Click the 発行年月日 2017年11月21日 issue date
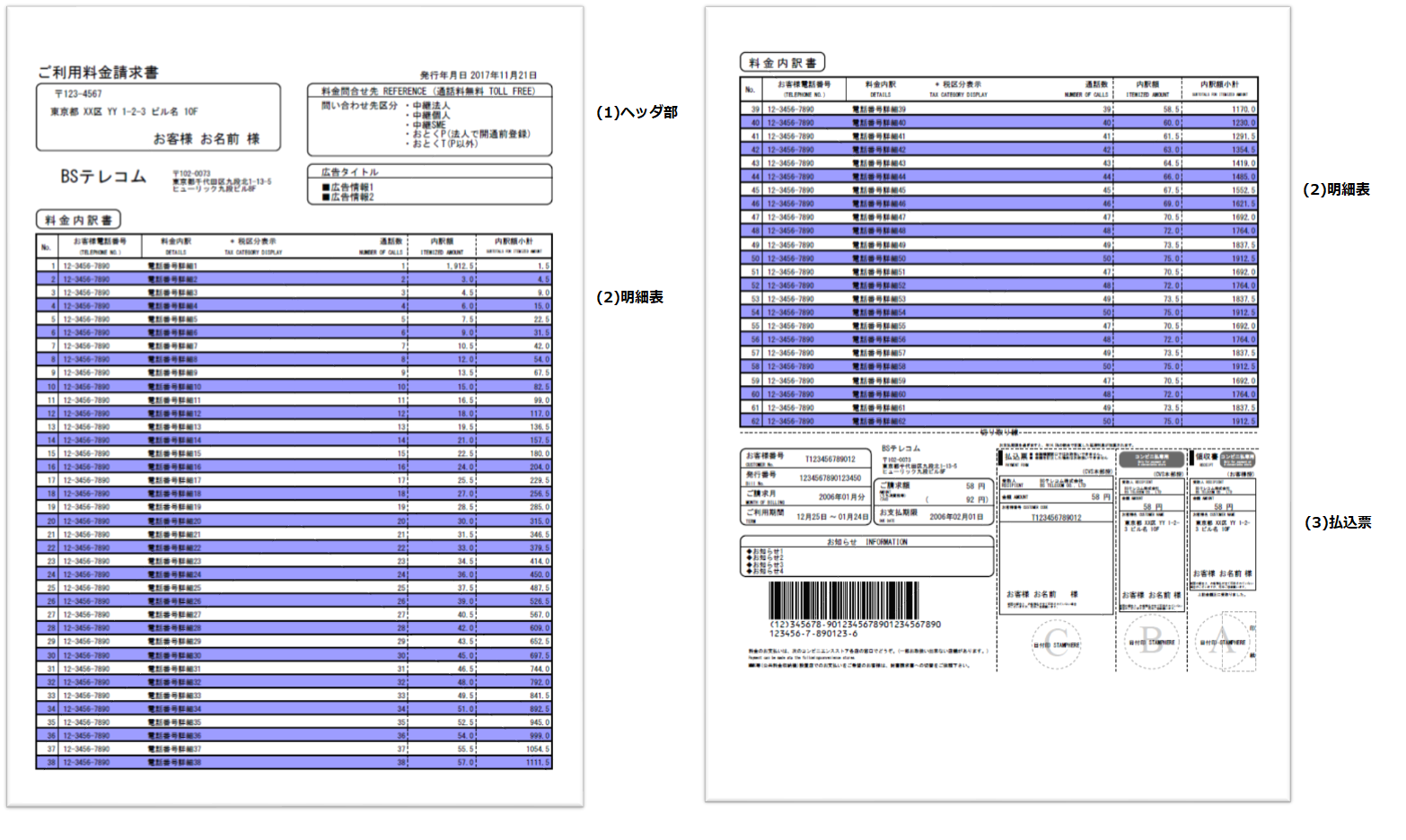The height and width of the screenshot is (840, 1406). [x=479, y=75]
